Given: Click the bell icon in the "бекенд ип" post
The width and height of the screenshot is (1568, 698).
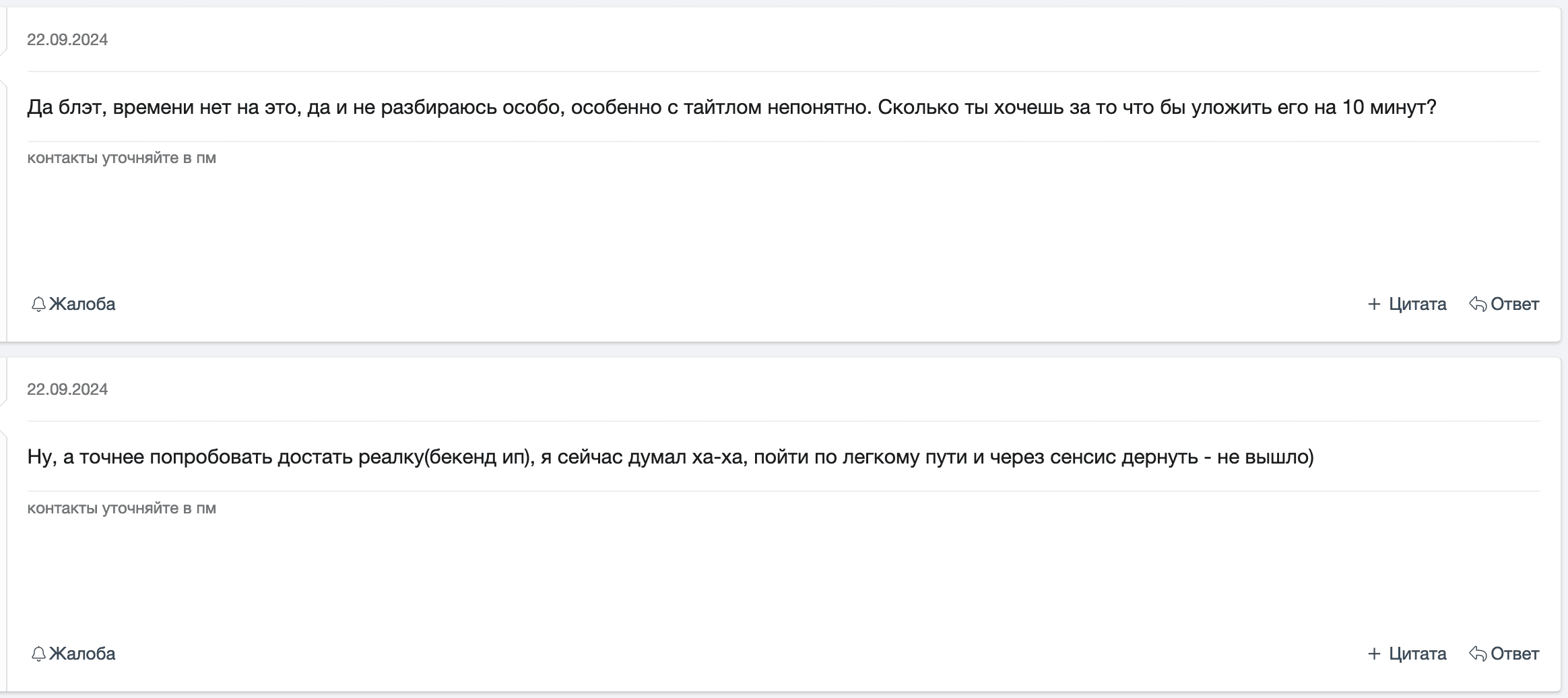Looking at the screenshot, I should pos(38,654).
